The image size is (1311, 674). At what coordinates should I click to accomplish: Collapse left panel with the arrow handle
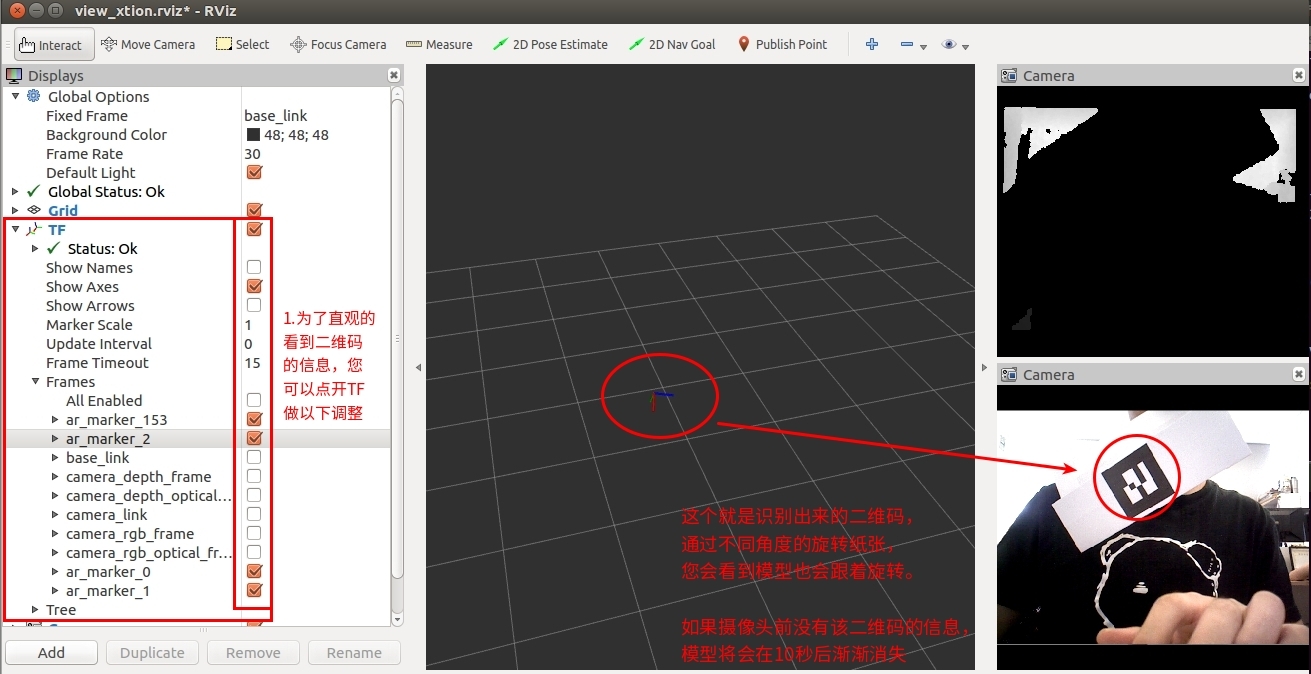[418, 367]
